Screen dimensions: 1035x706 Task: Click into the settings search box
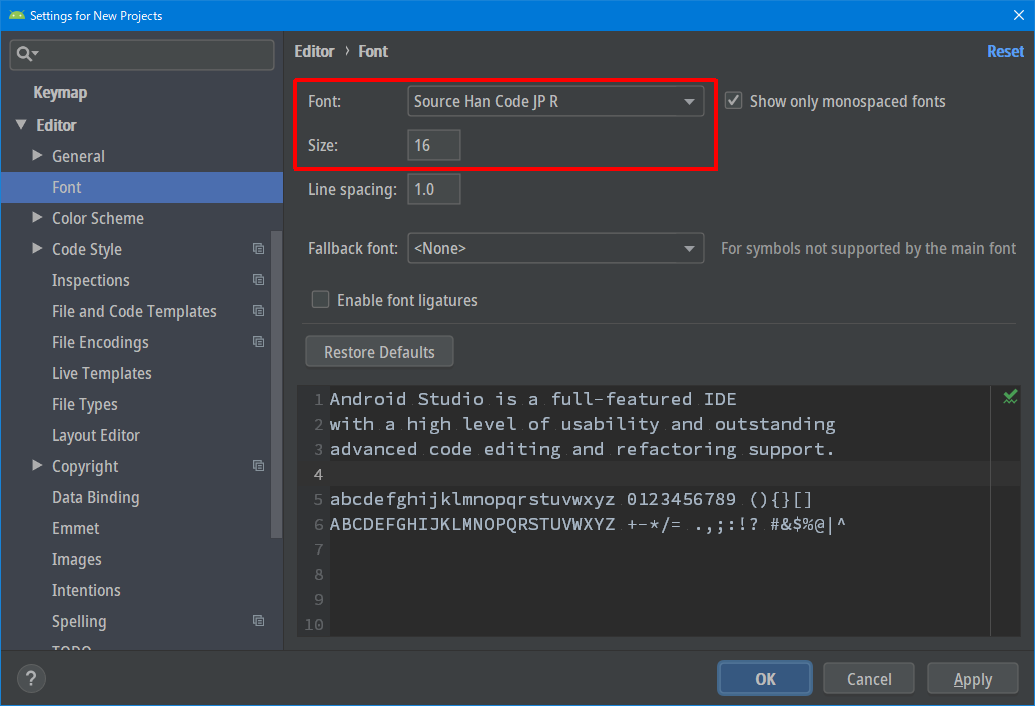point(142,54)
